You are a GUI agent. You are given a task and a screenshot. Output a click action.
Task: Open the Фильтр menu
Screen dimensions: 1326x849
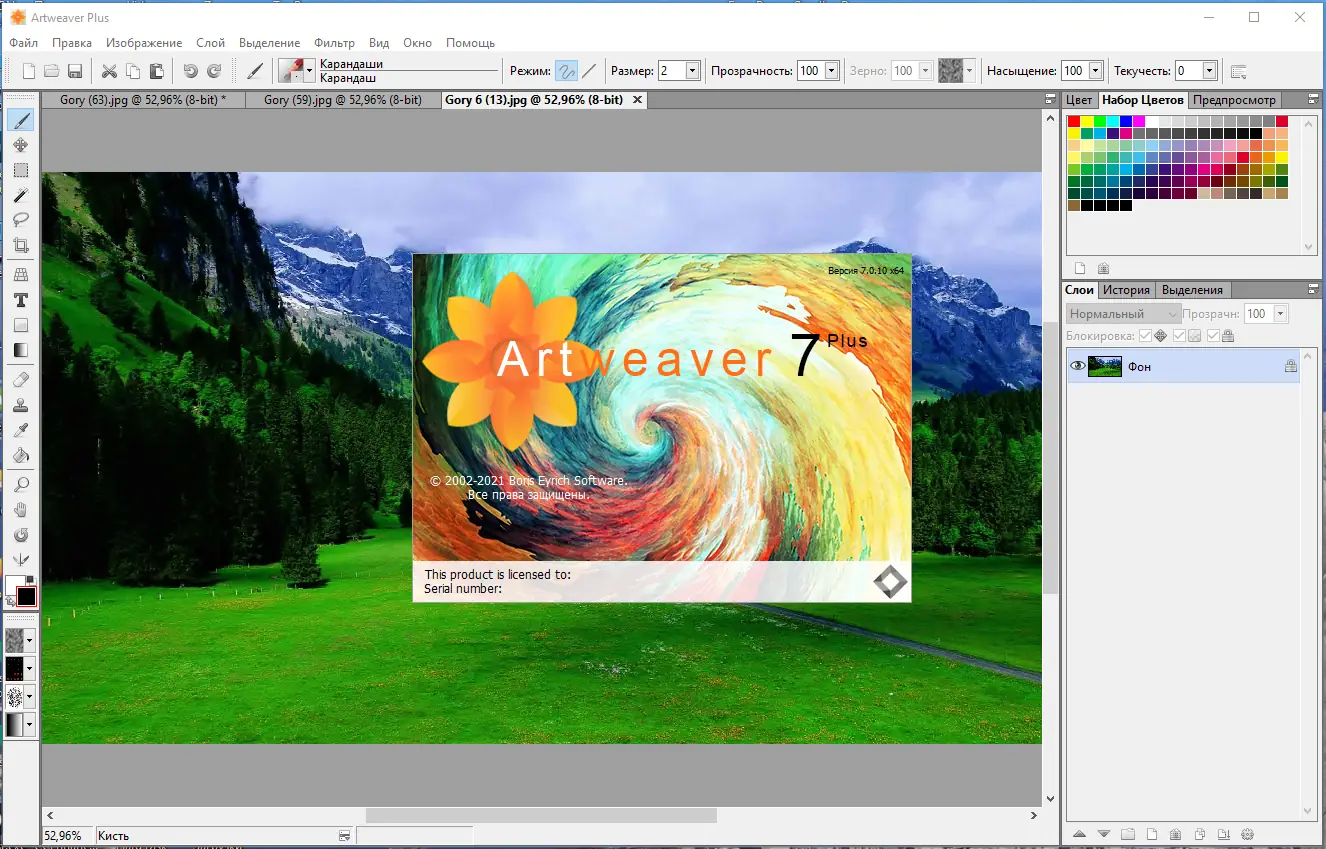(334, 42)
